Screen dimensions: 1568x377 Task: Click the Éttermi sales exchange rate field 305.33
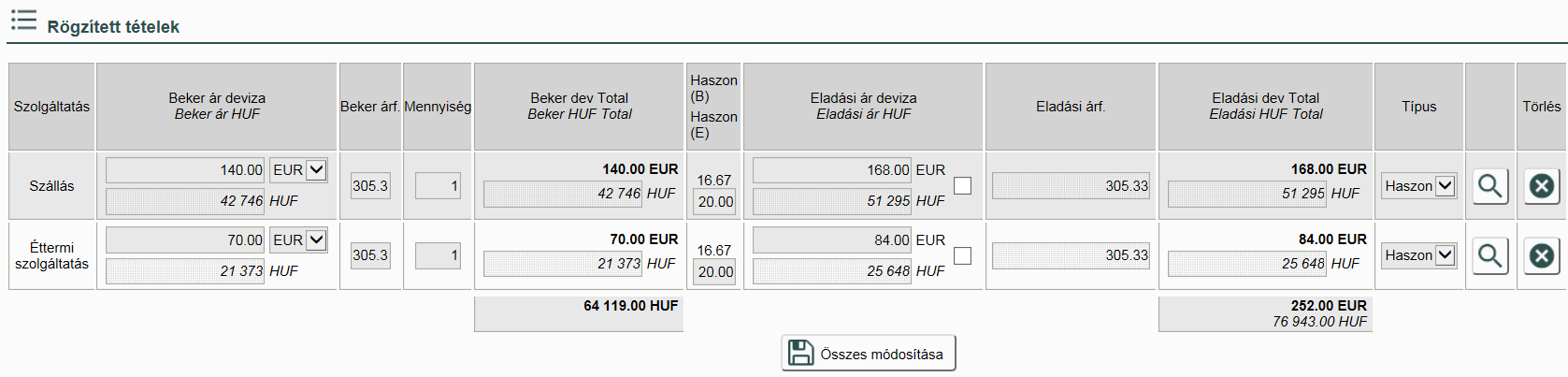[x=1071, y=255]
